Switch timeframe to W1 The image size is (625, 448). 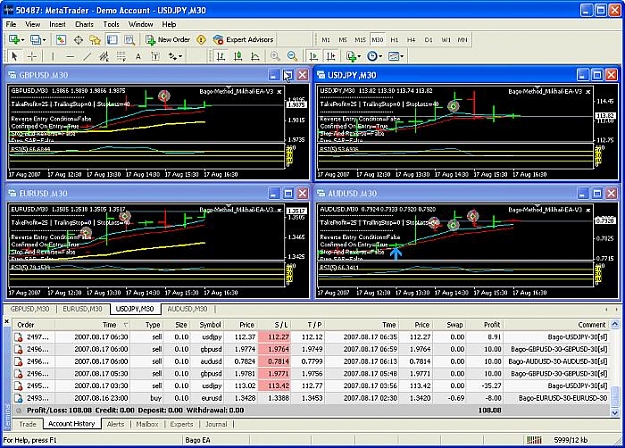pos(446,40)
